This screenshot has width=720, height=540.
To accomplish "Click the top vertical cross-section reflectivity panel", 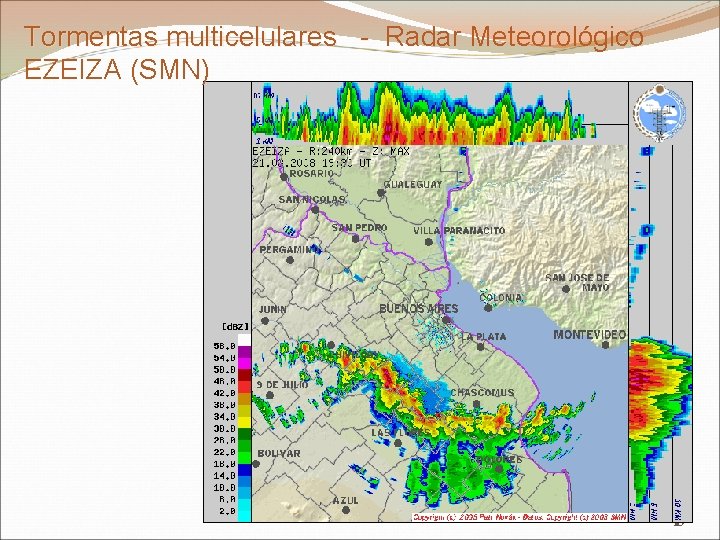I will pos(440,113).
